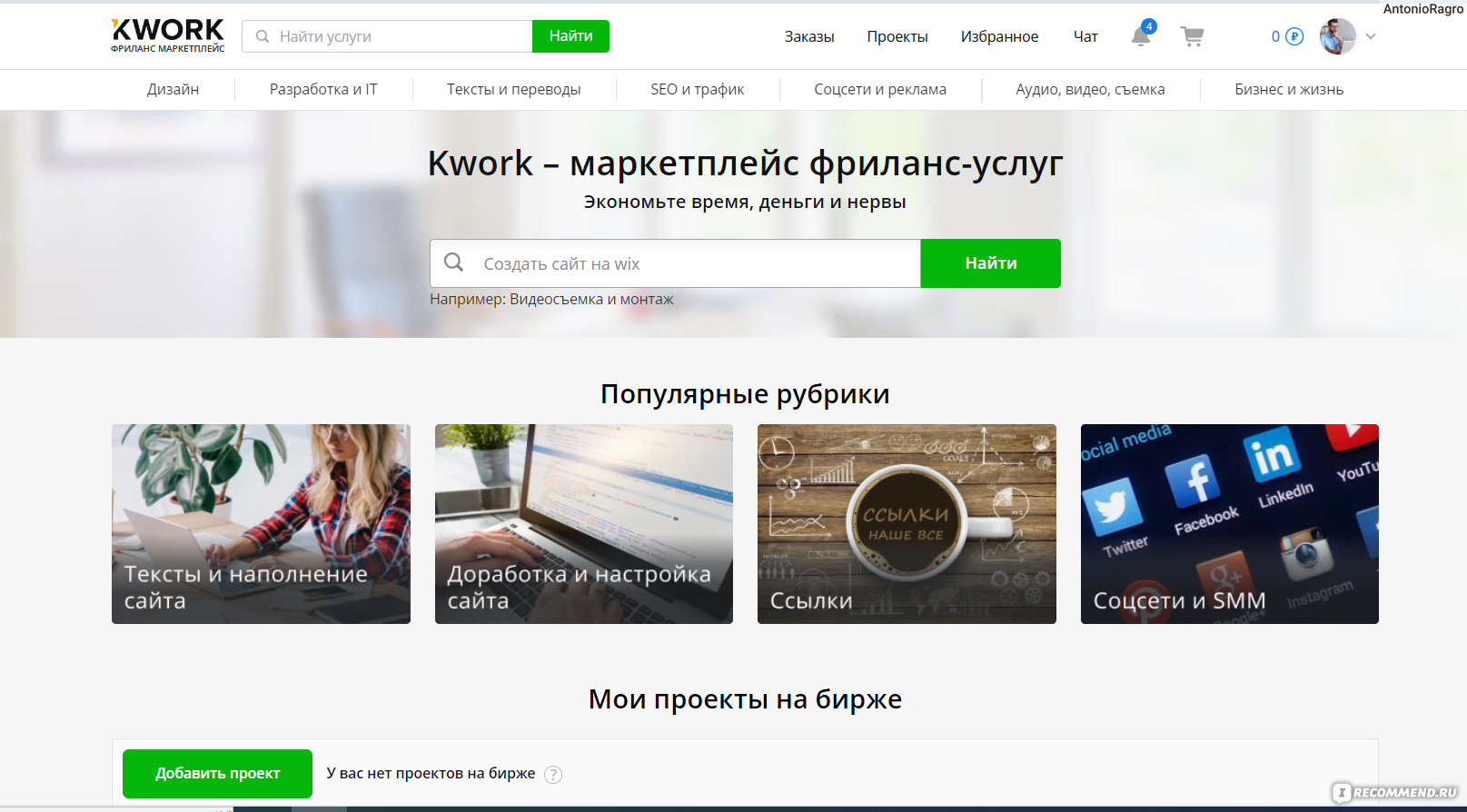Image resolution: width=1467 pixels, height=812 pixels.
Task: Click example link 'Видеосъемка и монтаж'
Action: [591, 299]
